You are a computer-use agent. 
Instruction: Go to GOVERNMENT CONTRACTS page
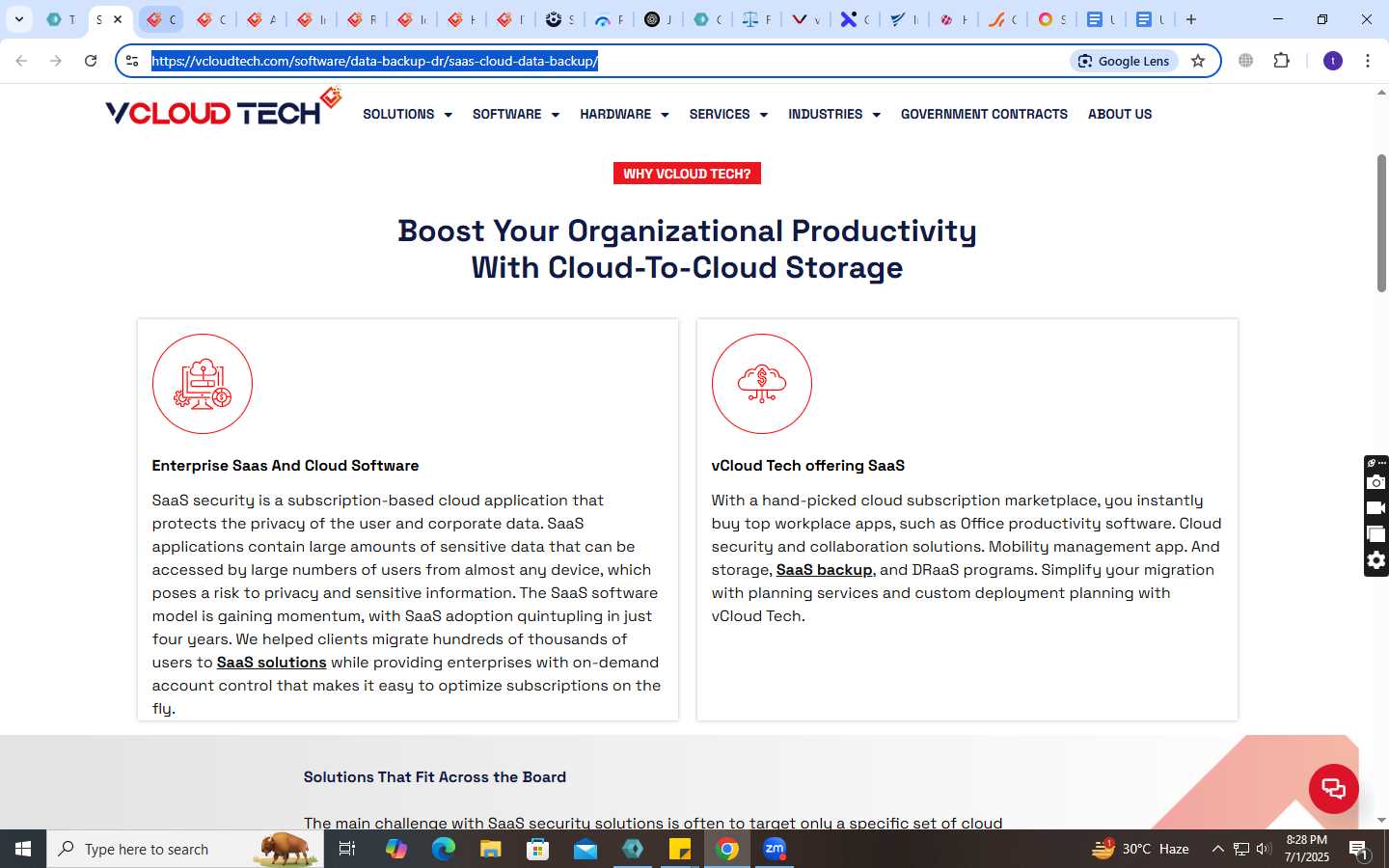click(x=984, y=114)
